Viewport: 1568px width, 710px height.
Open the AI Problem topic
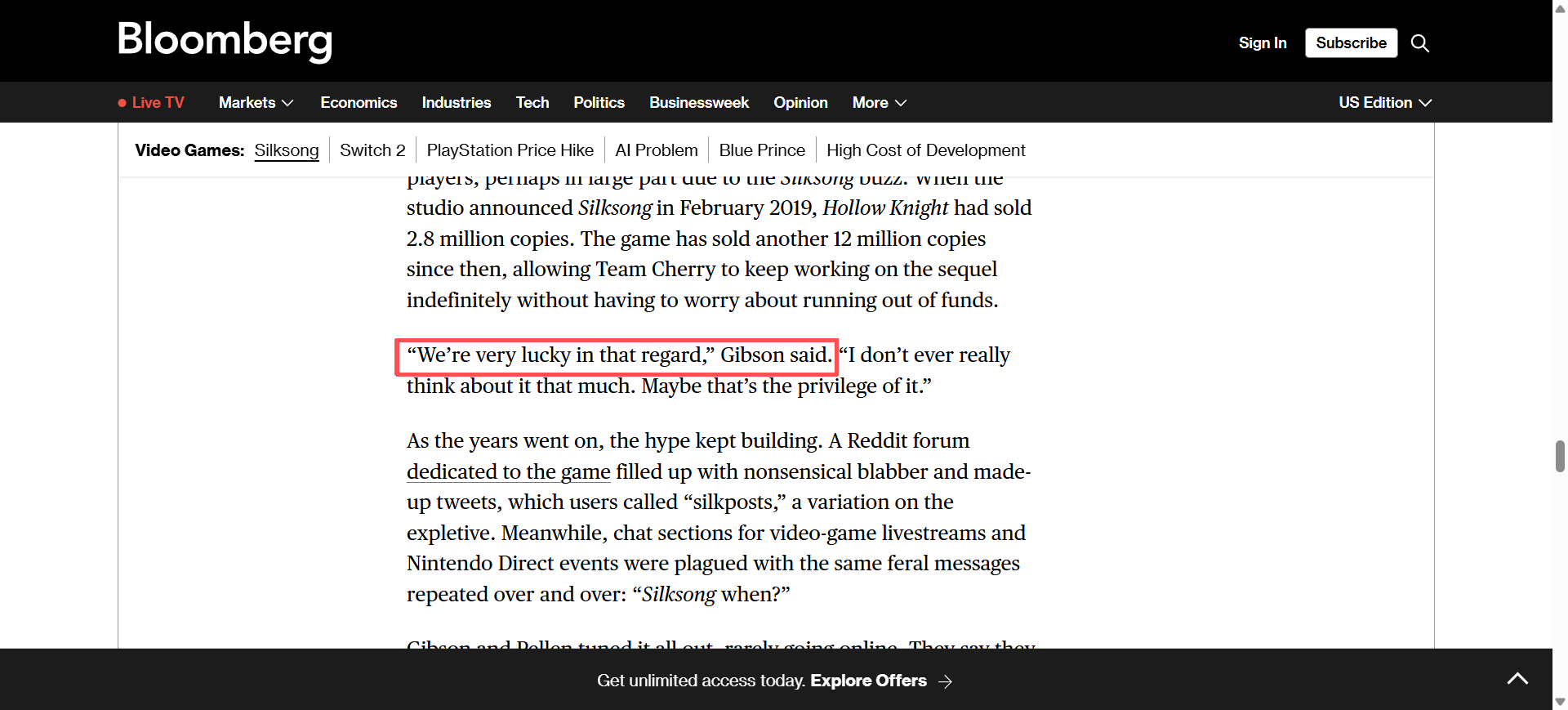click(657, 150)
